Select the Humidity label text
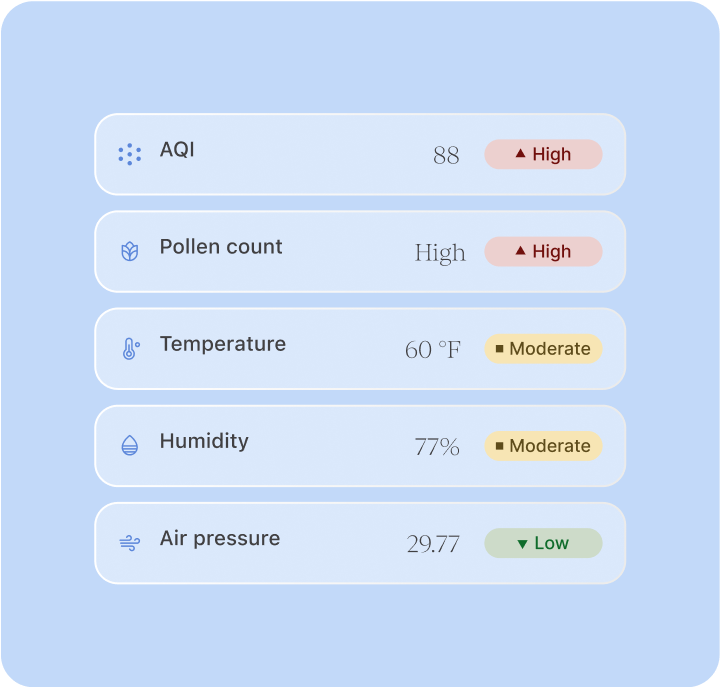Screen dimensions: 720x687 204,441
